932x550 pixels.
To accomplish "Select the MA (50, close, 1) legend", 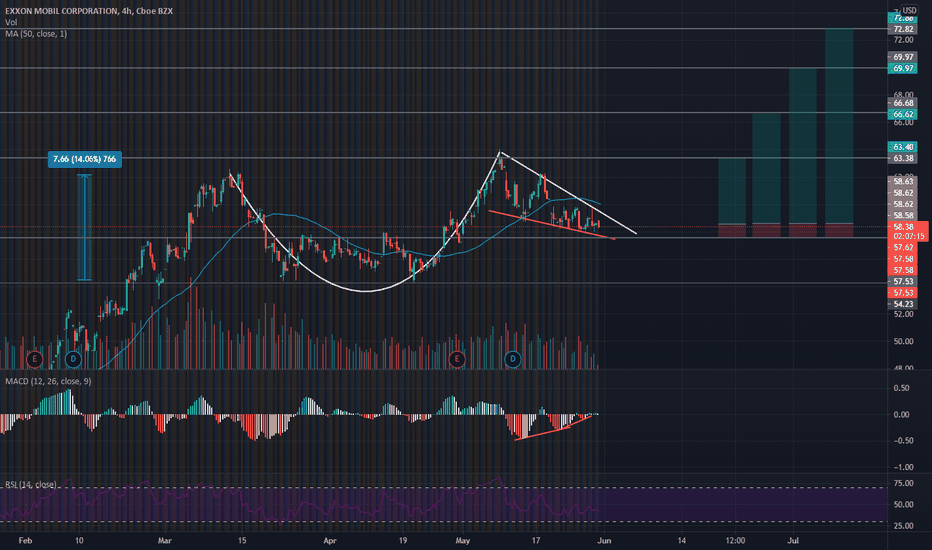I will pos(36,34).
